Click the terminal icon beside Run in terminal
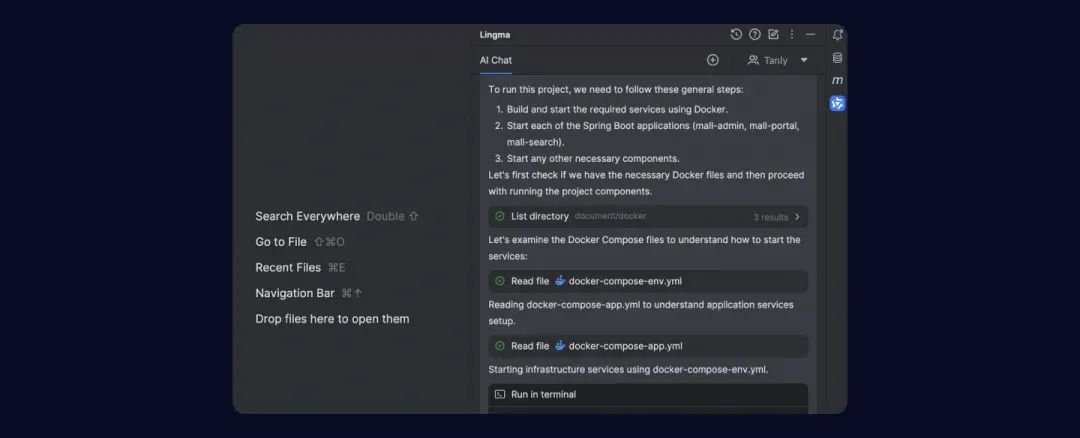 pos(499,395)
